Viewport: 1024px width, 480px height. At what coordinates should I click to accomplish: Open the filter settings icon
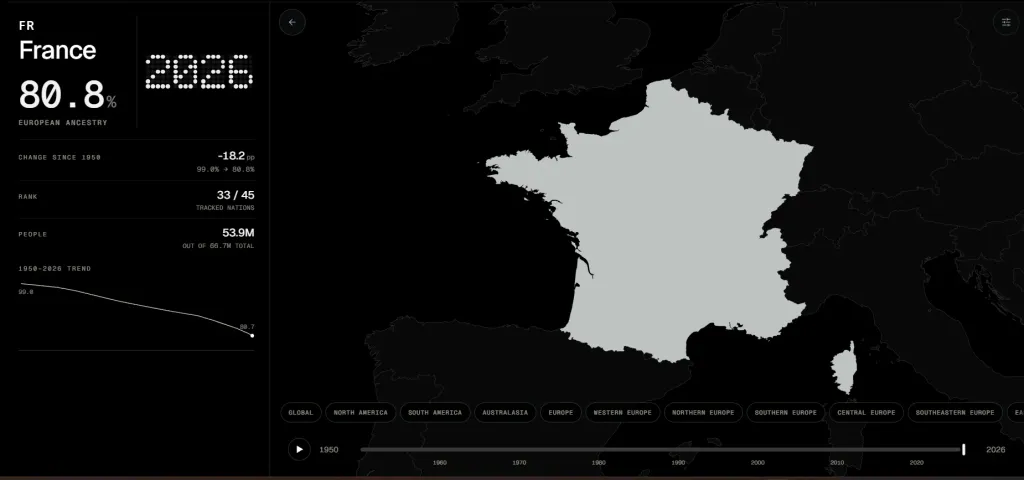point(1006,22)
